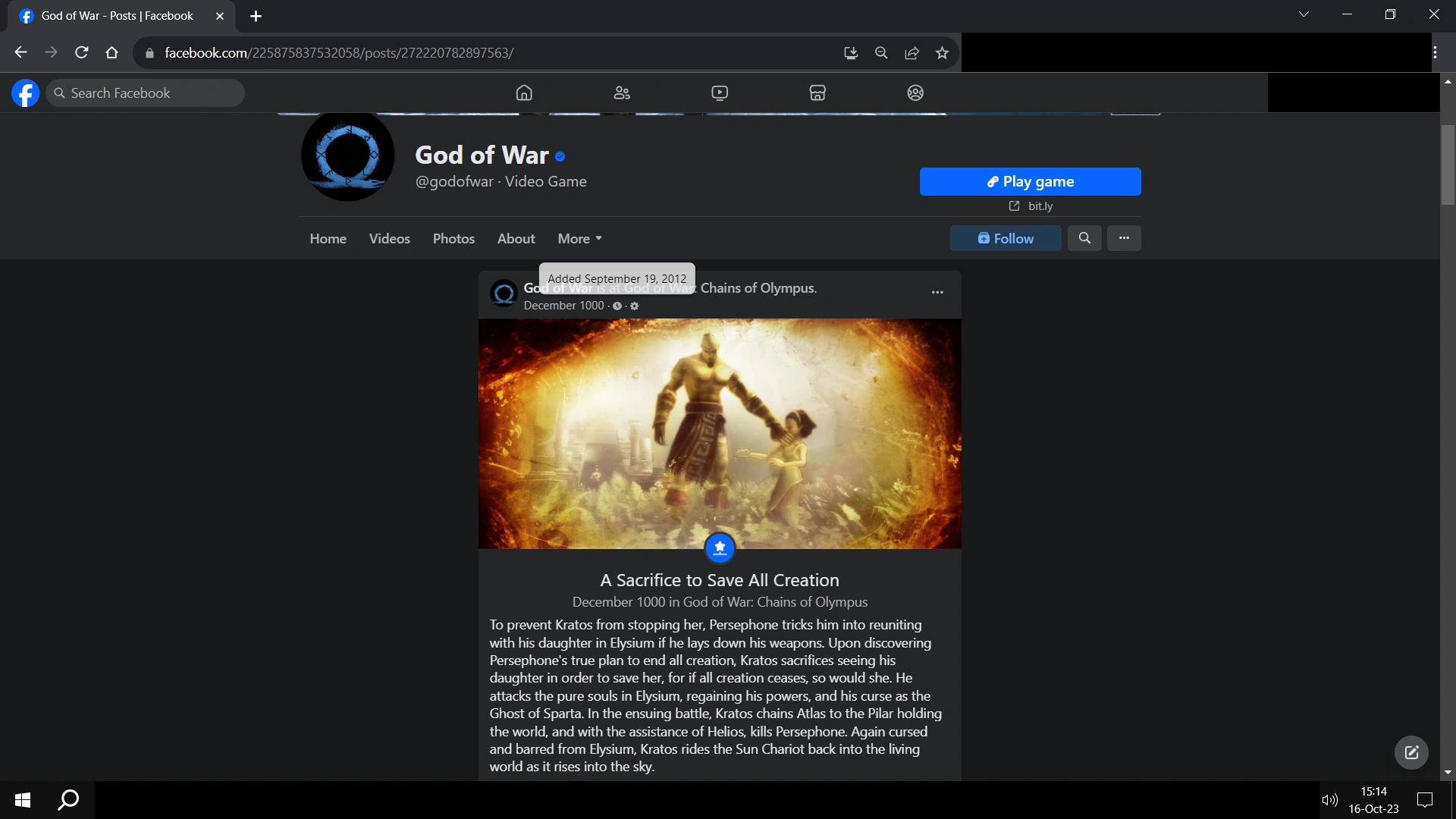Switch to the Photos tab
Image resolution: width=1456 pixels, height=819 pixels.
coord(453,238)
